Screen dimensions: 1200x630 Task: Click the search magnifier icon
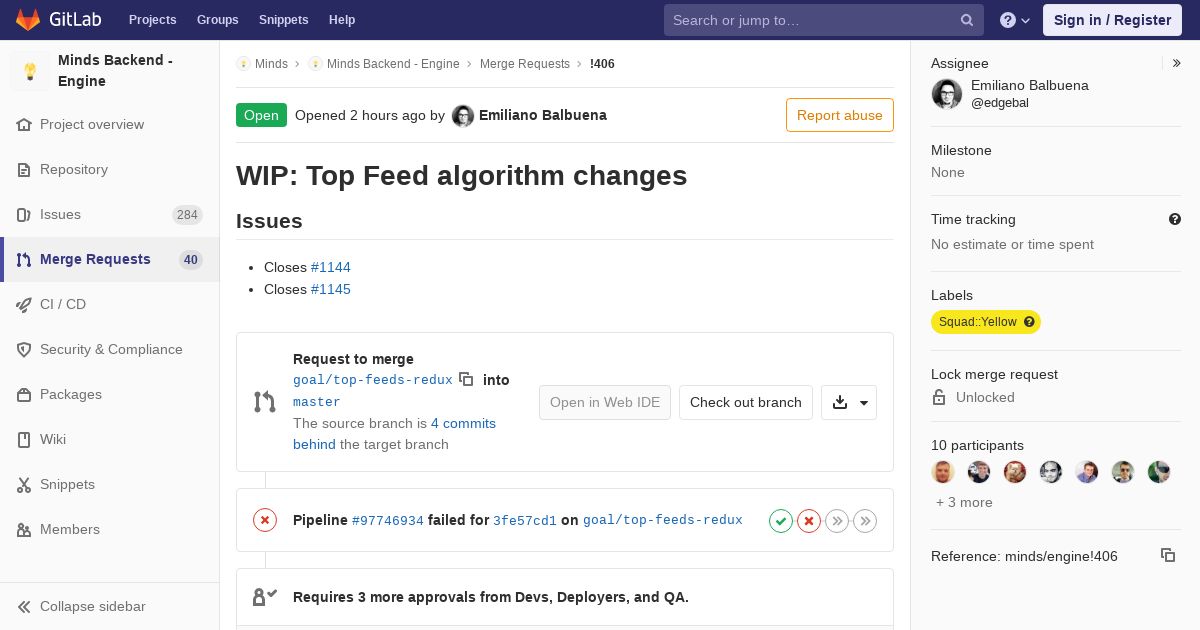tap(967, 20)
